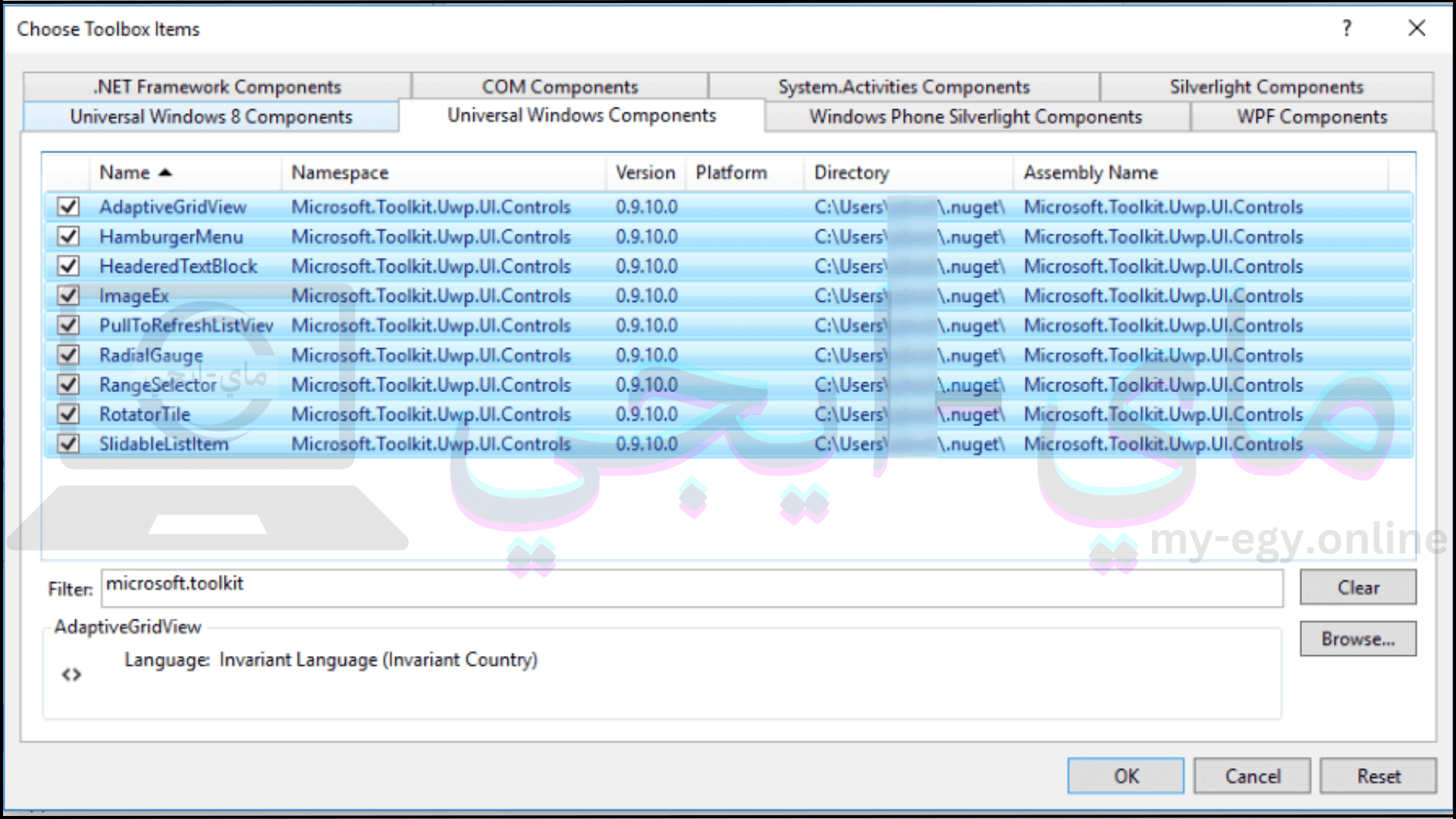Uncheck the AdaptiveGridView checkbox
Image resolution: width=1456 pixels, height=819 pixels.
click(x=69, y=207)
